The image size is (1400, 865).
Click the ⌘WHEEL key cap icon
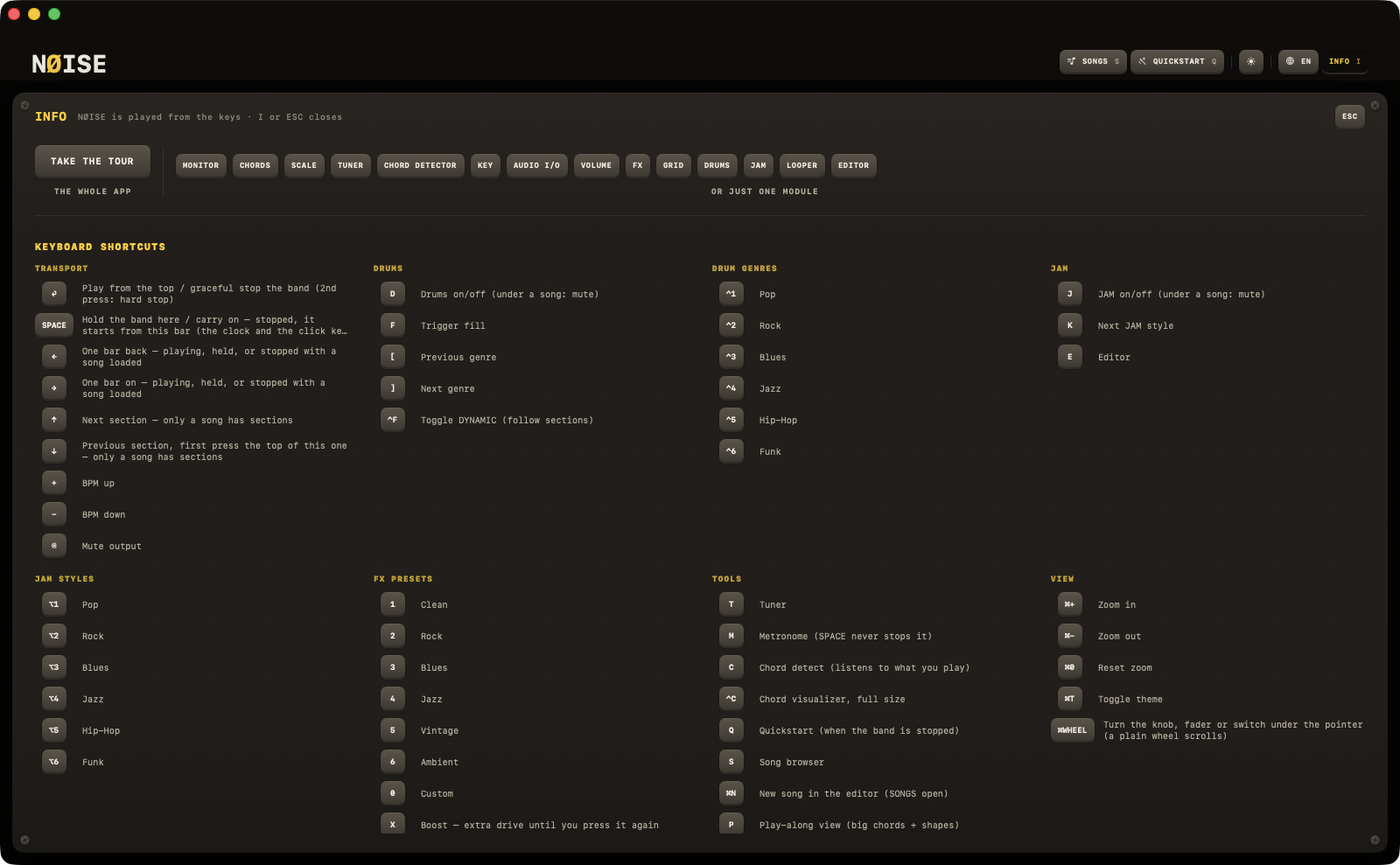pos(1073,729)
